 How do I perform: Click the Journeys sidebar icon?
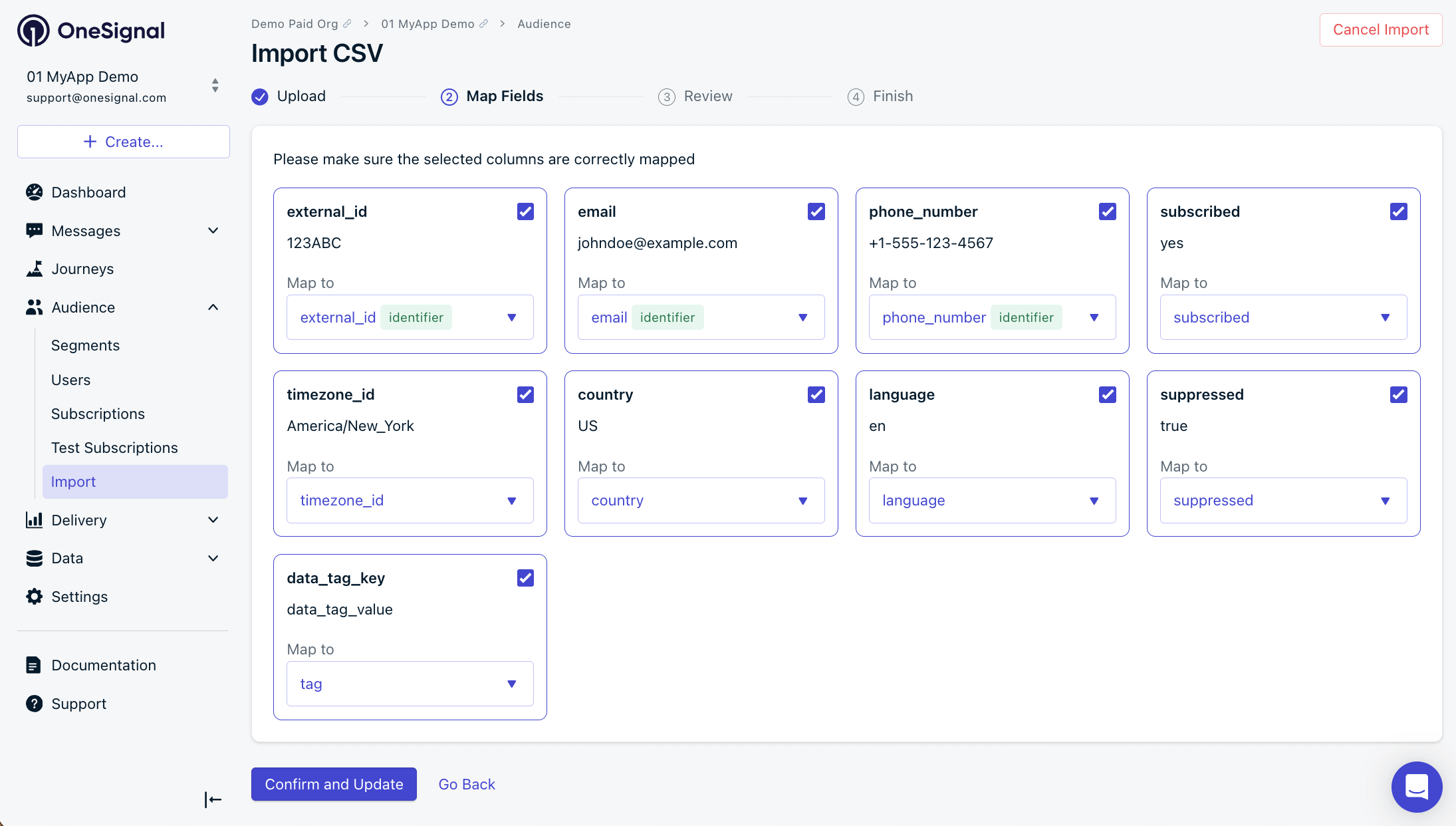point(34,269)
